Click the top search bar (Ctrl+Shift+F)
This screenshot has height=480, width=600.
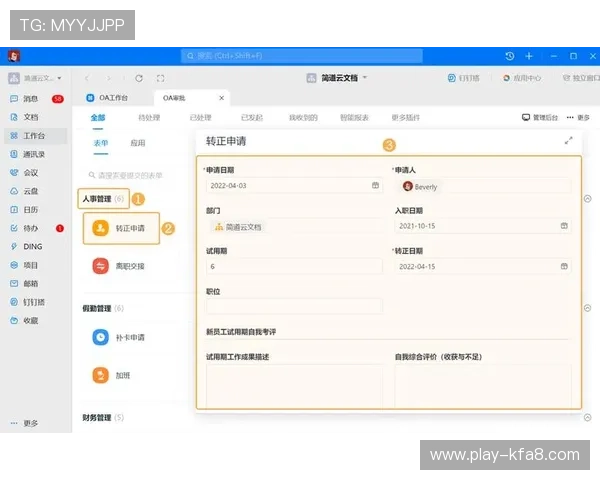(302, 56)
